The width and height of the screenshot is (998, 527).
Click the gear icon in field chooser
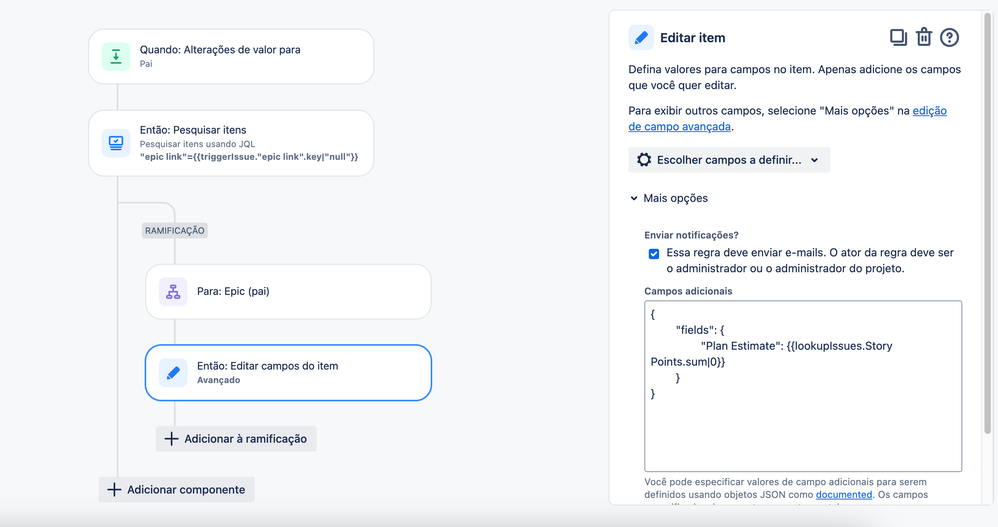(644, 160)
